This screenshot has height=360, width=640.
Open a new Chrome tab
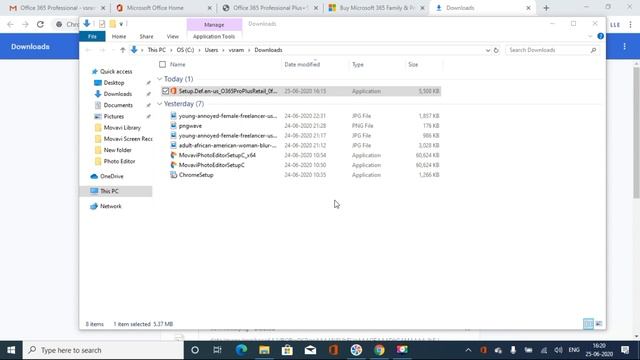[x=546, y=8]
